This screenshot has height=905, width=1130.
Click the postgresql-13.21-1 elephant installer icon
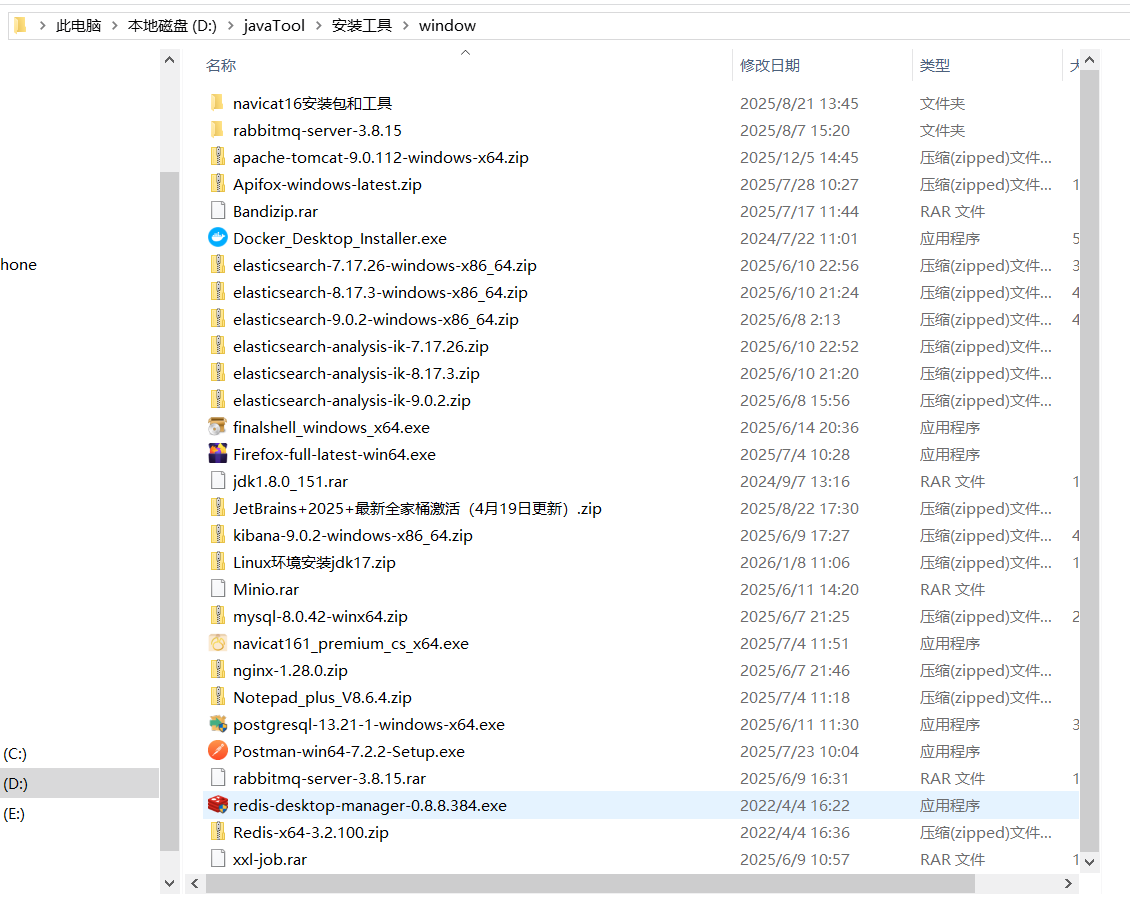pyautogui.click(x=218, y=724)
